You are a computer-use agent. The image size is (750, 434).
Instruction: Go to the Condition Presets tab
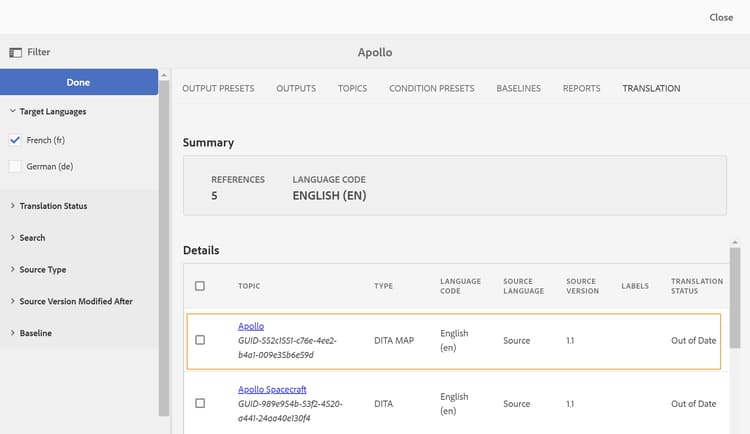(431, 88)
